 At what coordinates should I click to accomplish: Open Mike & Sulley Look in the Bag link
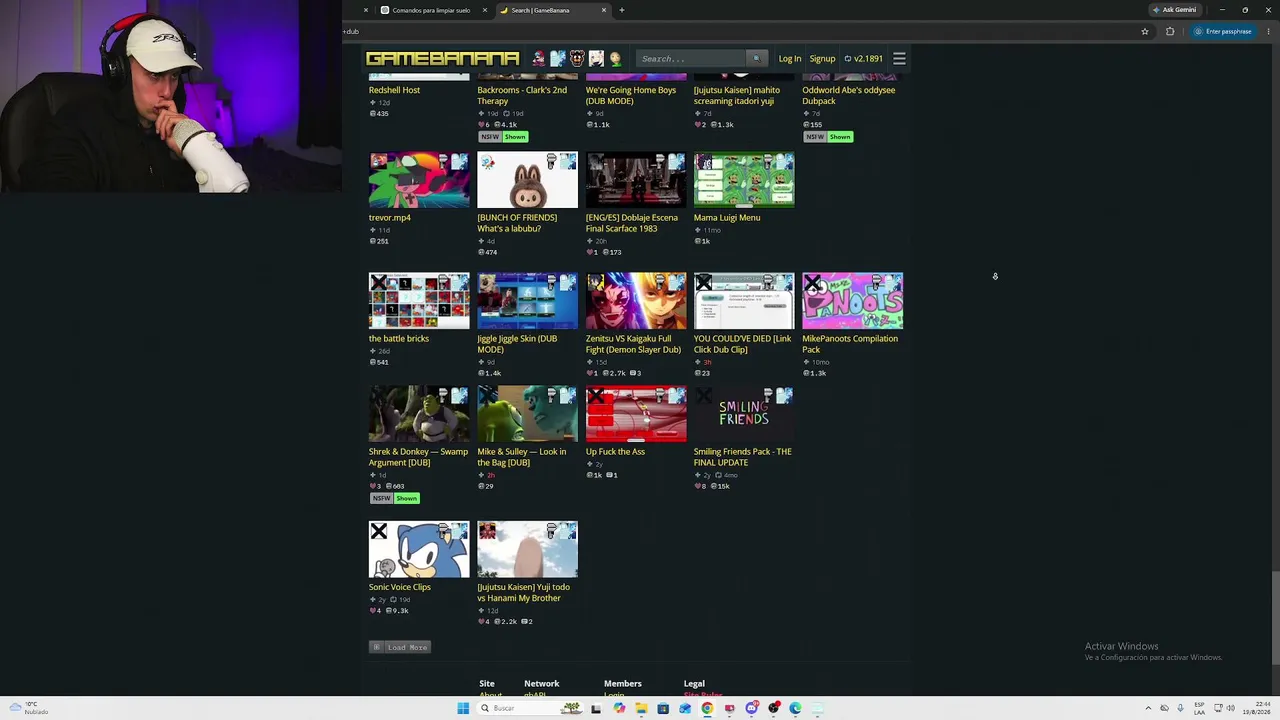(x=521, y=457)
